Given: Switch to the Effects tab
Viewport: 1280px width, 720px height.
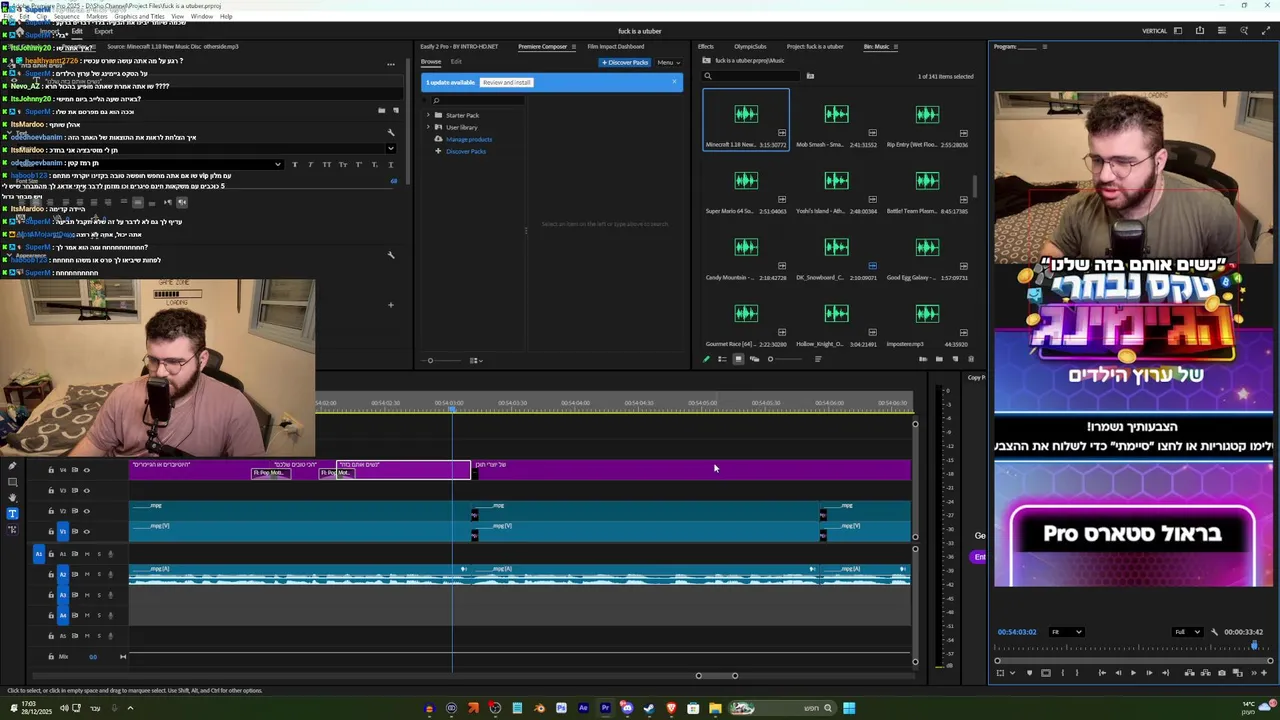Looking at the screenshot, I should 706,46.
